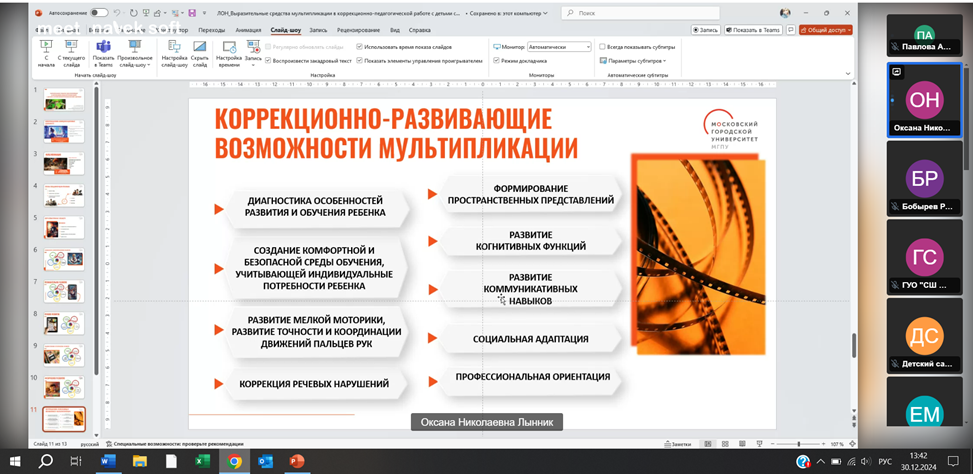Click the 'Запись' button in title area
973x474 pixels.
tap(705, 30)
